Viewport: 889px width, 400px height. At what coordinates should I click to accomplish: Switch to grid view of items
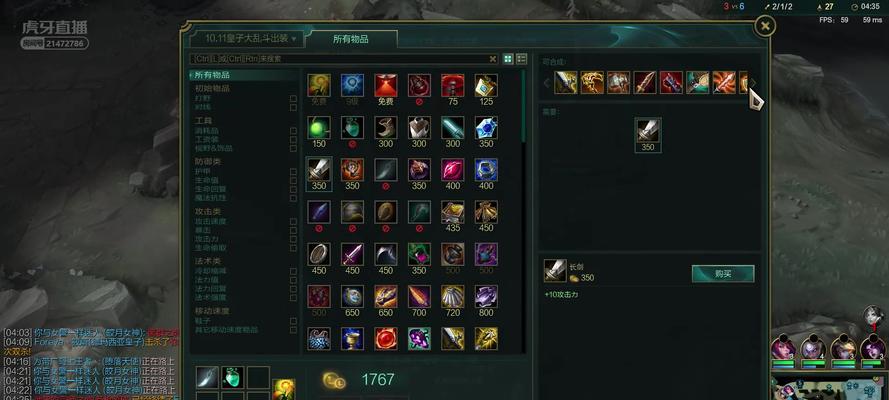tap(508, 58)
